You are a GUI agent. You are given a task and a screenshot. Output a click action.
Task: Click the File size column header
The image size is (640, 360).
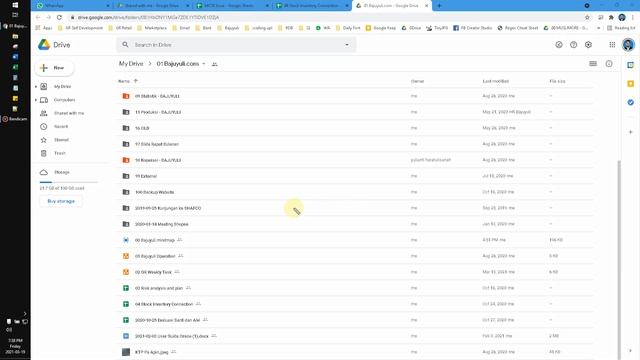click(557, 81)
